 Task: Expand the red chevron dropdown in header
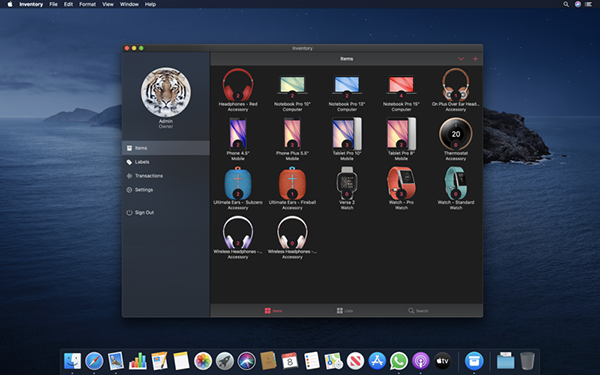[x=461, y=59]
